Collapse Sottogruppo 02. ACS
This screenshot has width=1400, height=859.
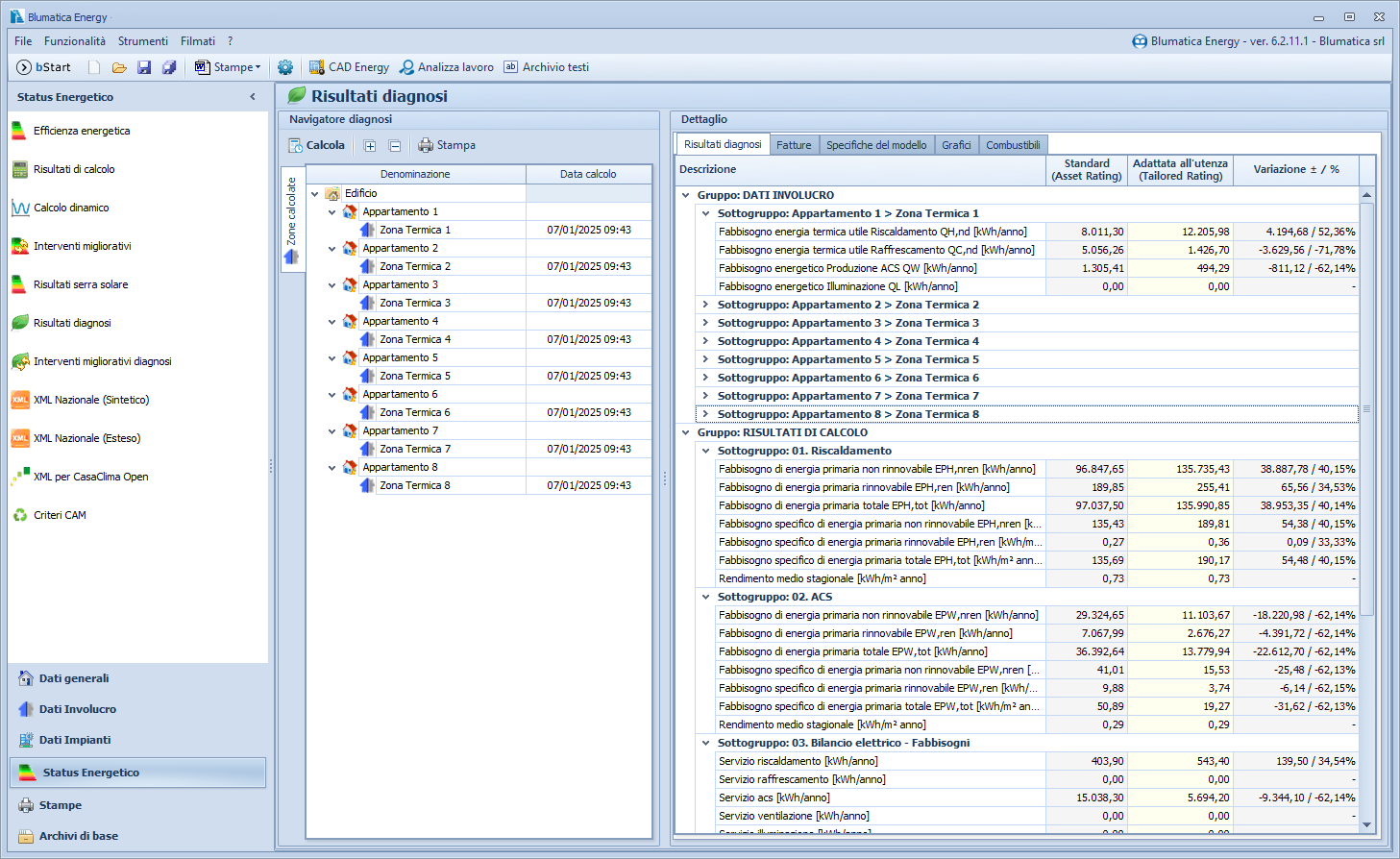pos(705,597)
